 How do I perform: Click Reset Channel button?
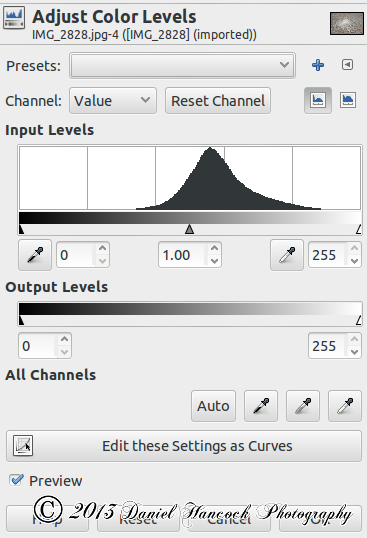tap(218, 101)
